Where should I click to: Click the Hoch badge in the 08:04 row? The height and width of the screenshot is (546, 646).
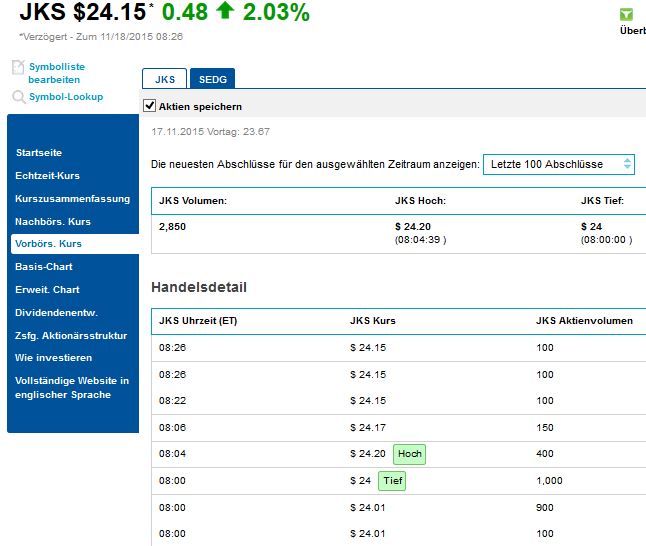(x=410, y=454)
